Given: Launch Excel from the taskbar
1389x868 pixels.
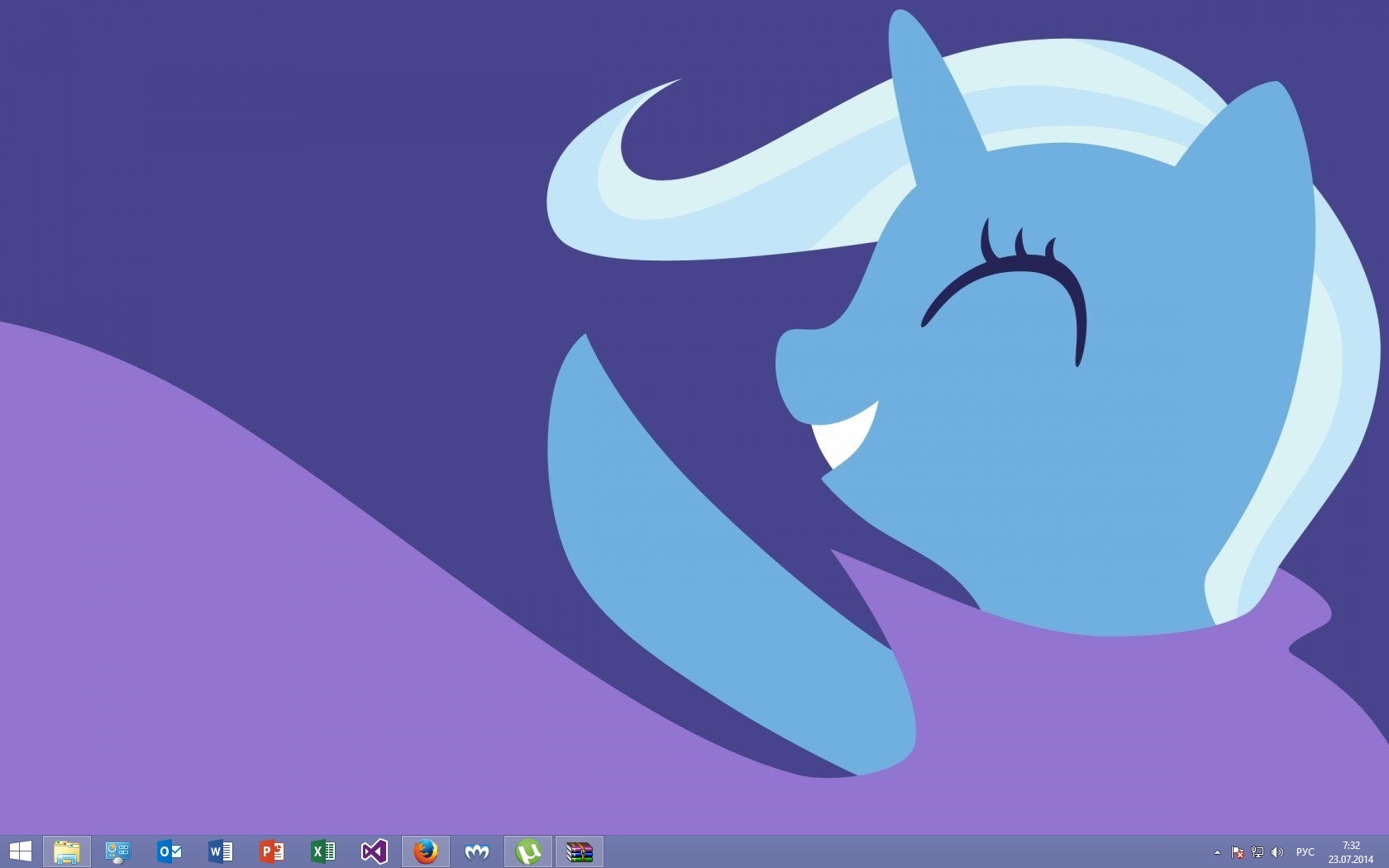Looking at the screenshot, I should point(323,851).
